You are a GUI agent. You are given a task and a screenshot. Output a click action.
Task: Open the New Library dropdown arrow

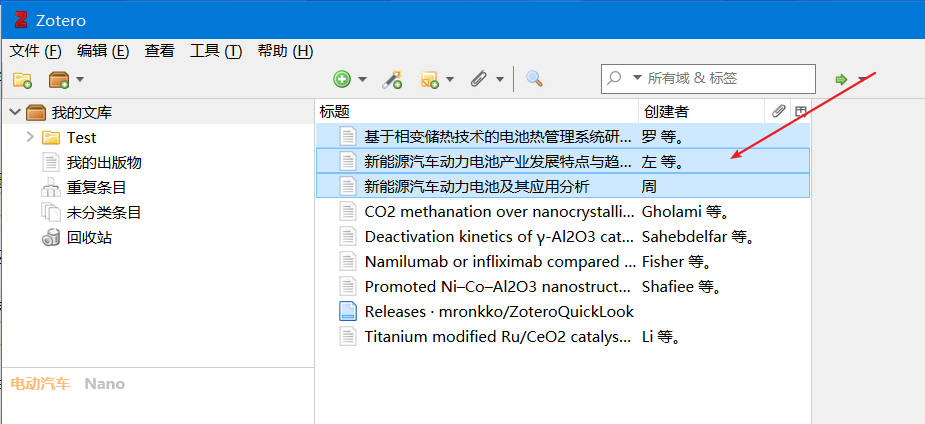point(80,79)
